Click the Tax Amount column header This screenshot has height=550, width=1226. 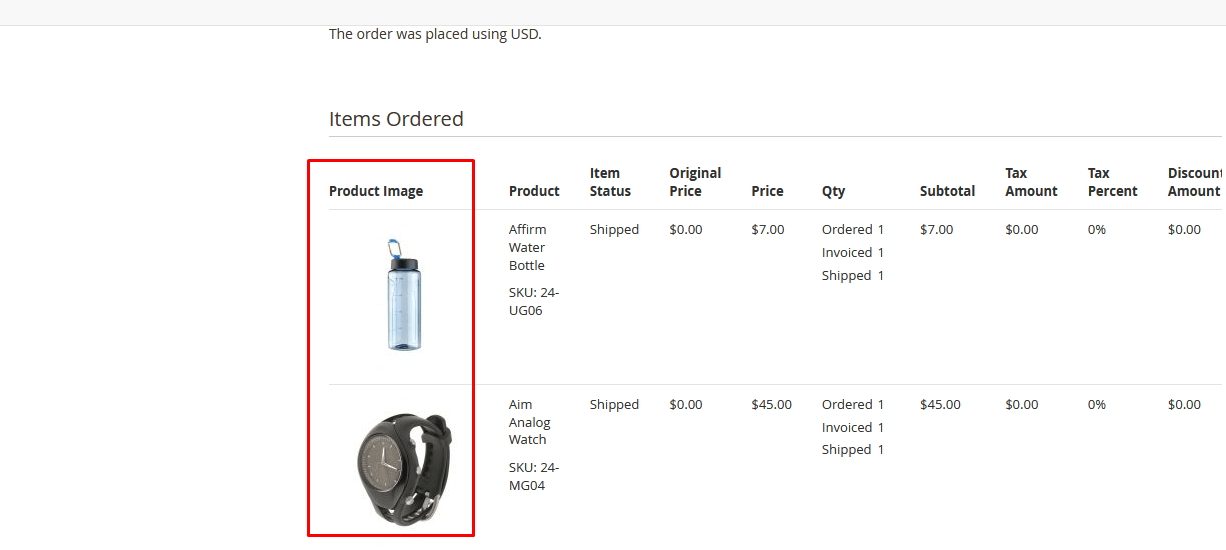click(1031, 182)
